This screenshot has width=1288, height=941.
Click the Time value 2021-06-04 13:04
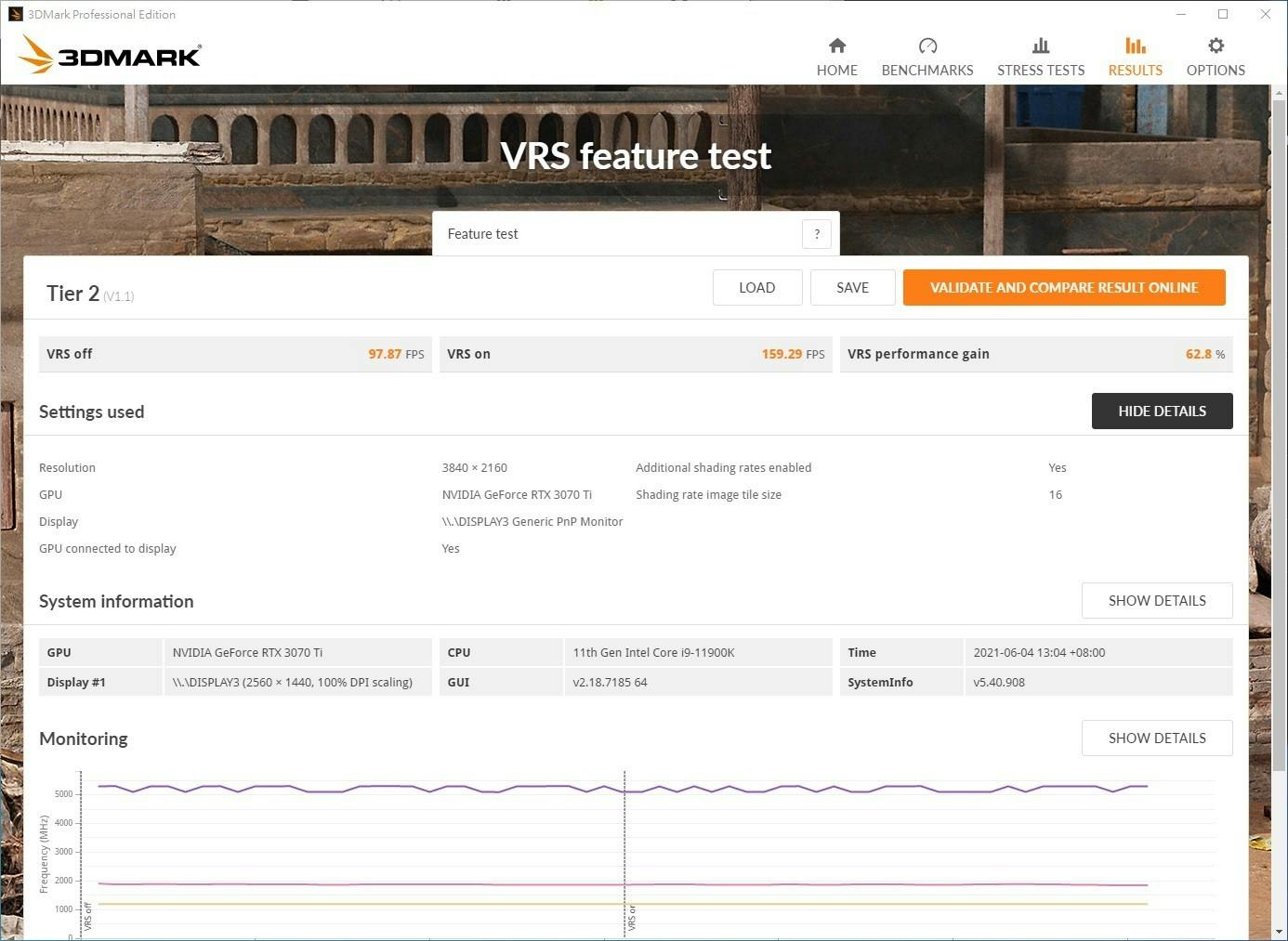(1039, 653)
